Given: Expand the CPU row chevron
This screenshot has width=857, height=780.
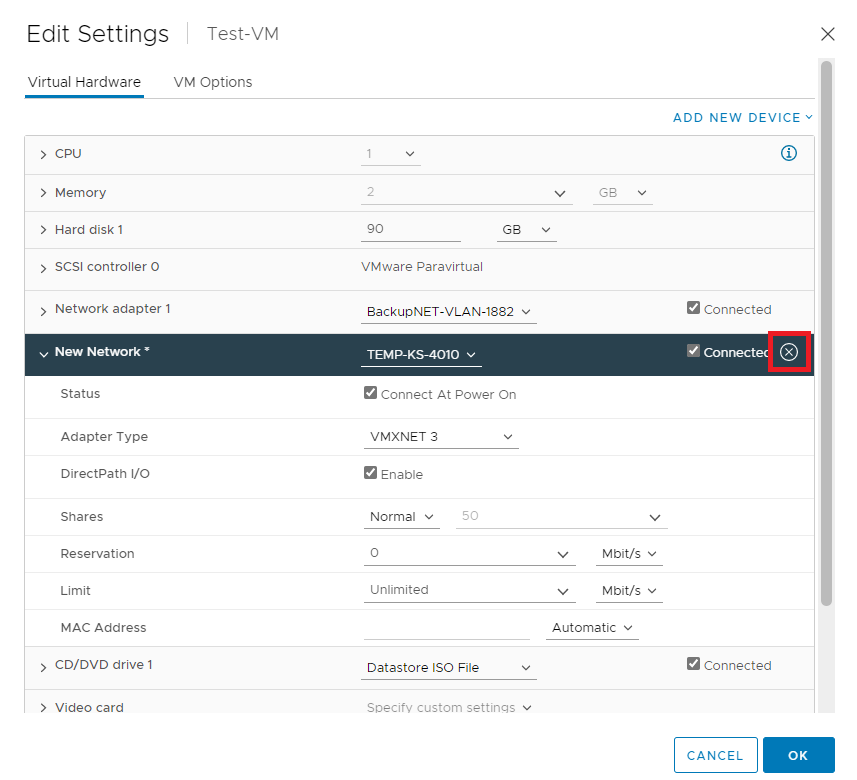Looking at the screenshot, I should pos(43,155).
